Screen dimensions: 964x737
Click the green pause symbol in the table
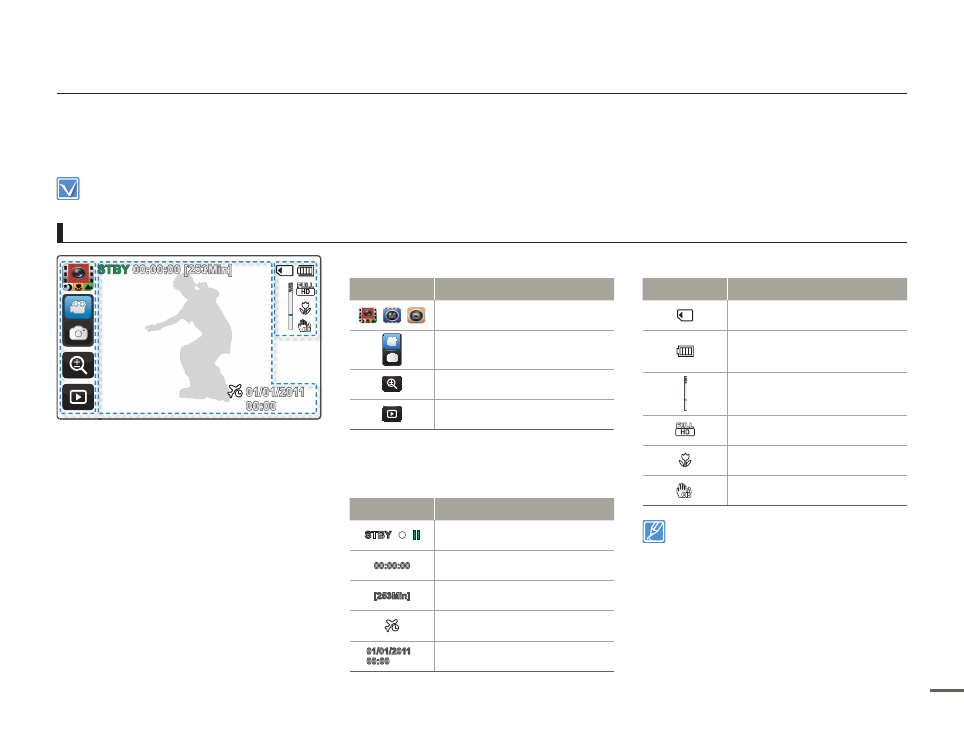(415, 534)
